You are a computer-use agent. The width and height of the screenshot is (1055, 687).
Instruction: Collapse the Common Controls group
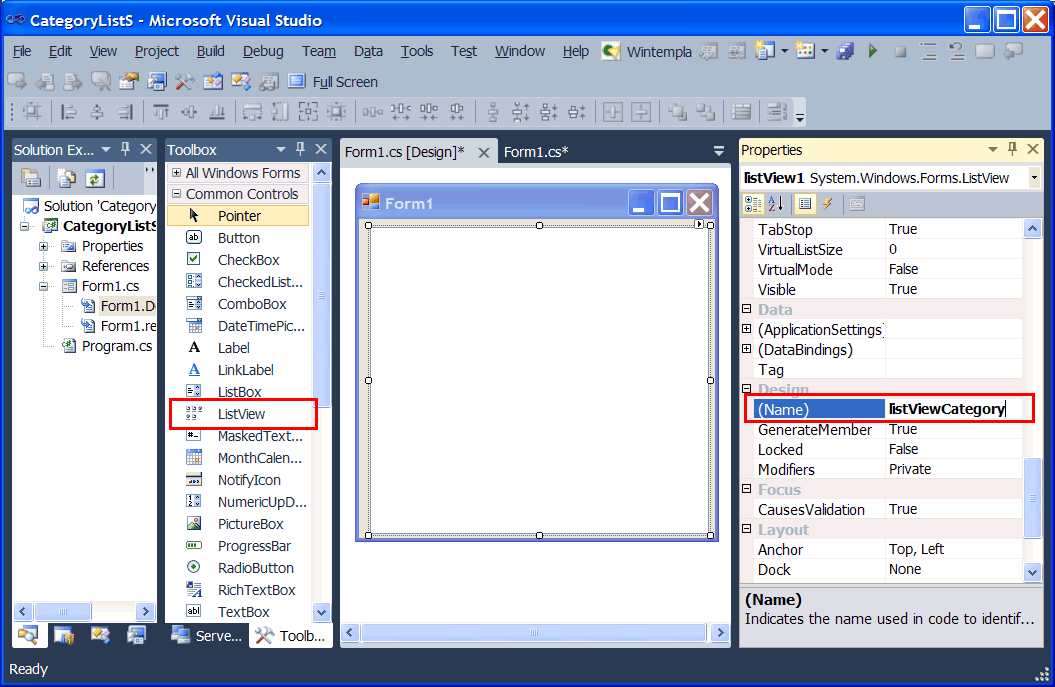[176, 194]
